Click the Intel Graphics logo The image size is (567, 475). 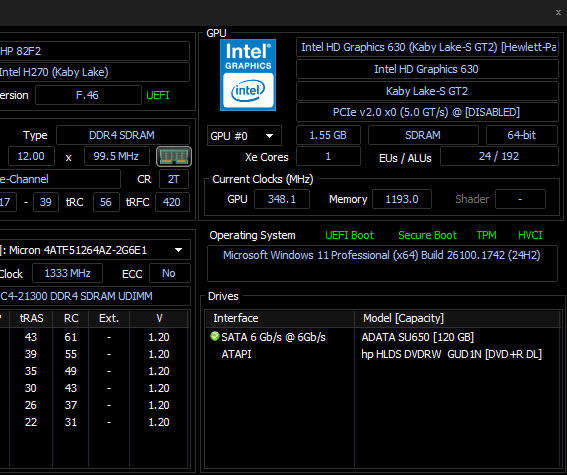pyautogui.click(x=248, y=75)
